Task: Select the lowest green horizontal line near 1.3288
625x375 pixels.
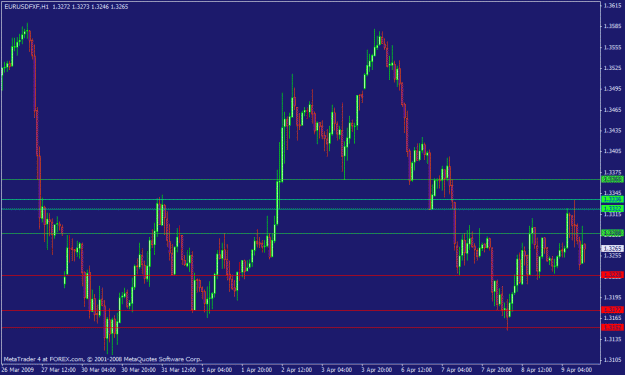Action: click(301, 234)
